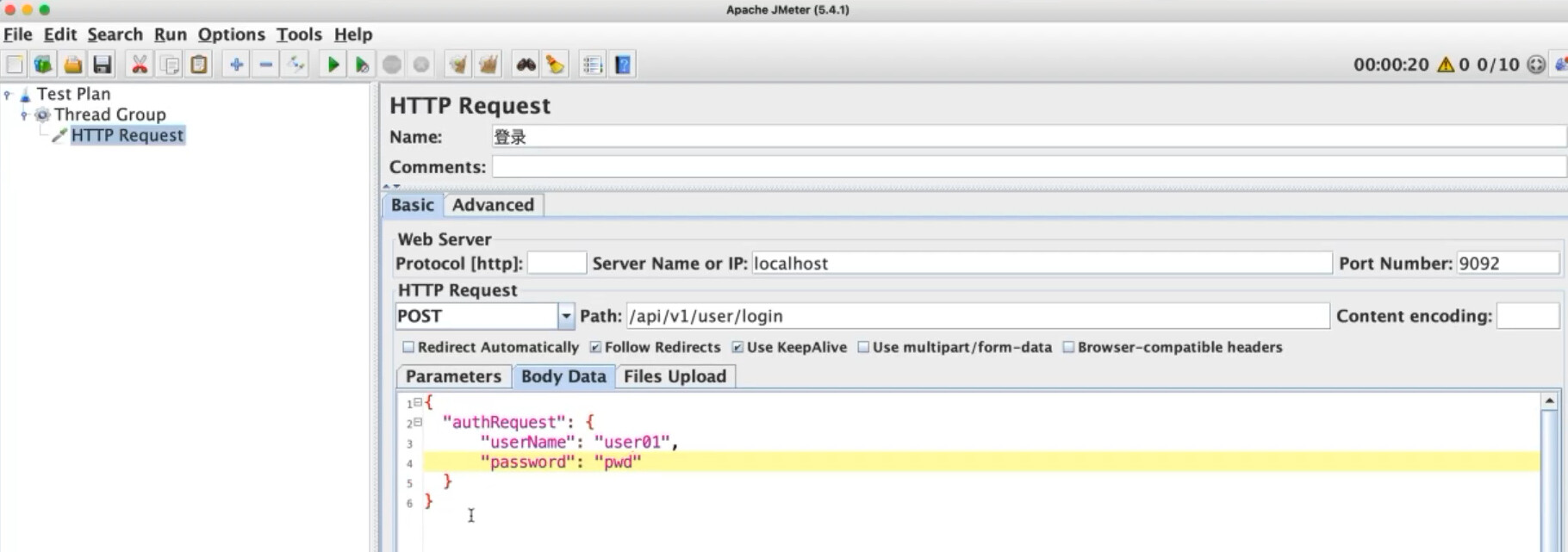Open the Run menu

[x=171, y=34]
